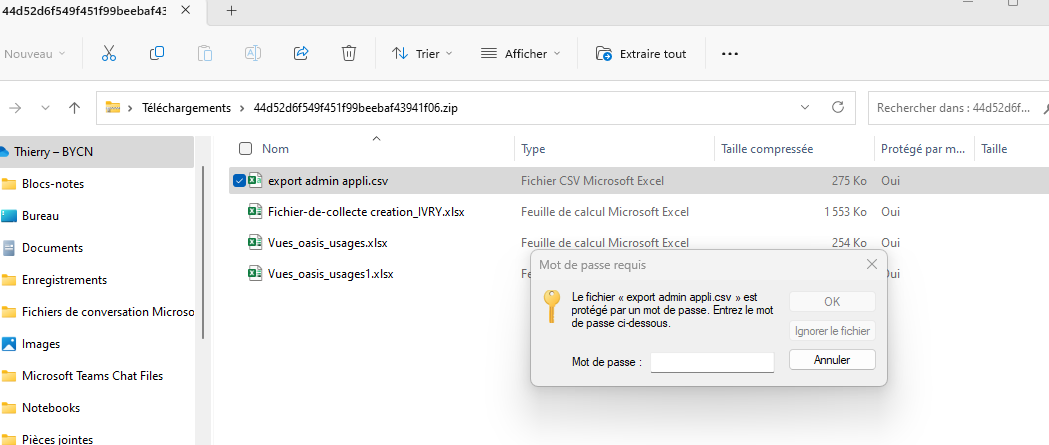Uncheck the export admin appli.csv checkbox

239,181
